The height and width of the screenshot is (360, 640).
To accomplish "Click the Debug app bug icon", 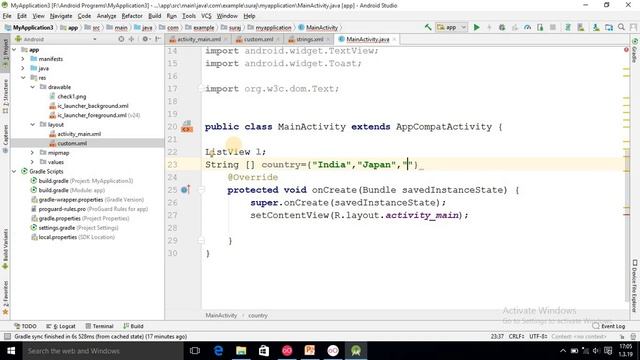I will pyautogui.click(x=502, y=27).
